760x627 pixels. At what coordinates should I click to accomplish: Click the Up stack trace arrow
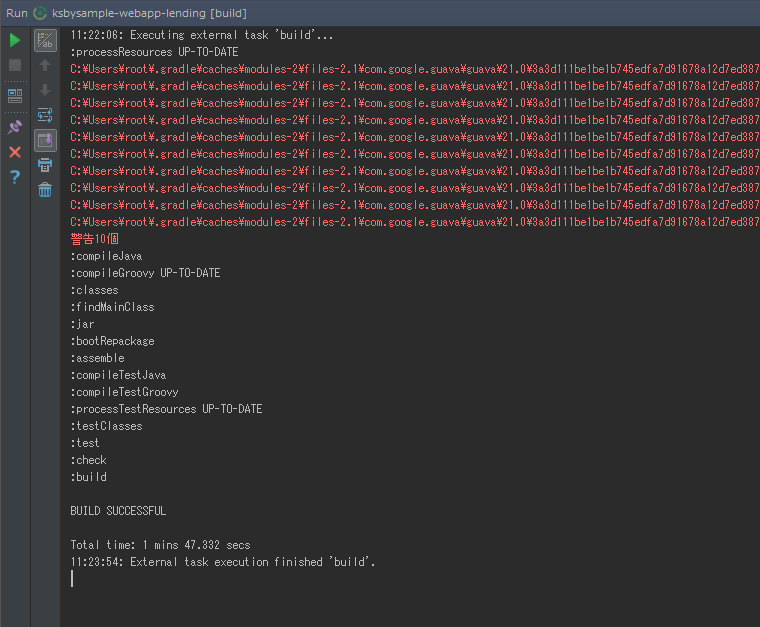45,65
